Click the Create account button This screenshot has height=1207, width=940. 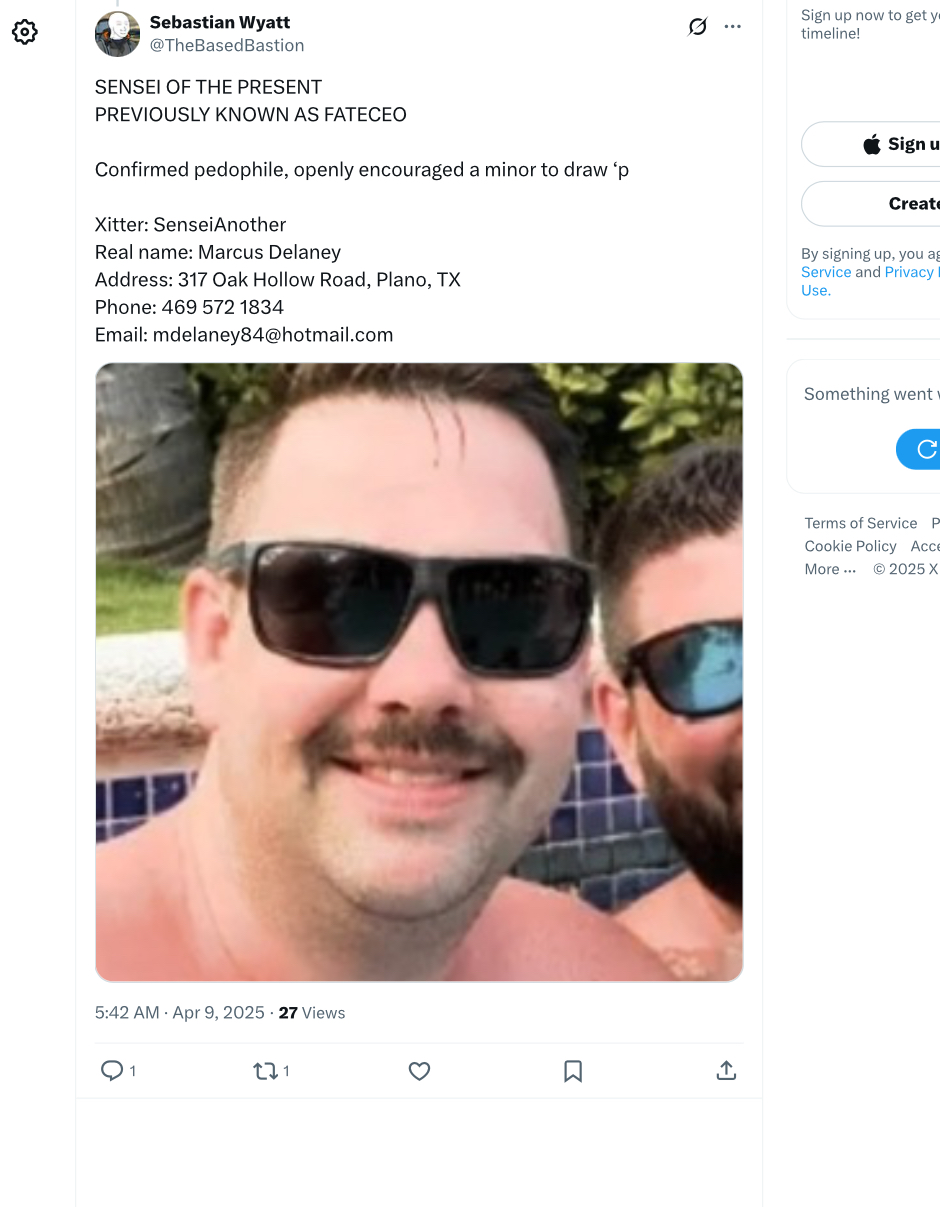tap(871, 204)
